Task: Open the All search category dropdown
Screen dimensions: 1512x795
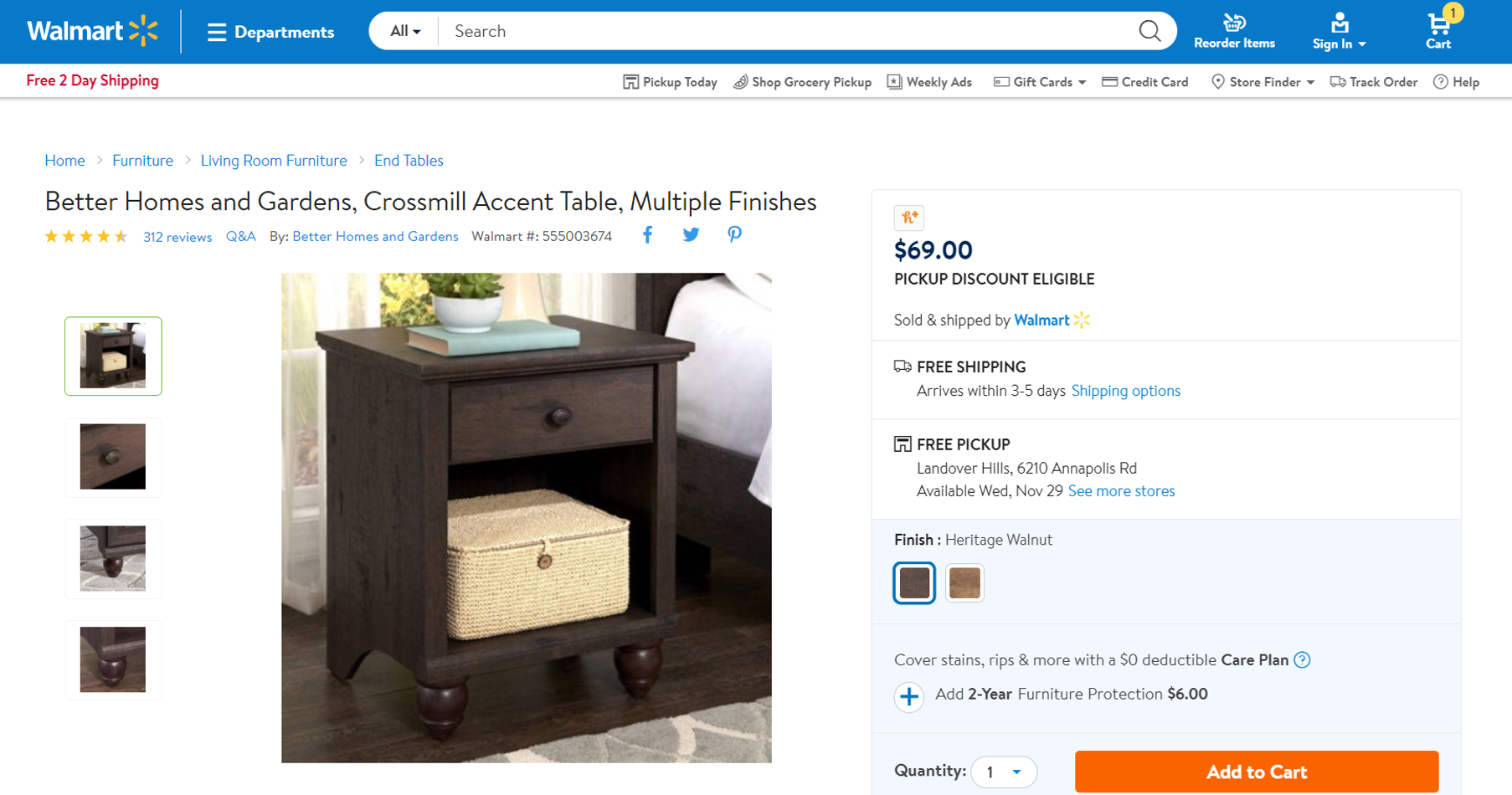Action: click(x=405, y=31)
